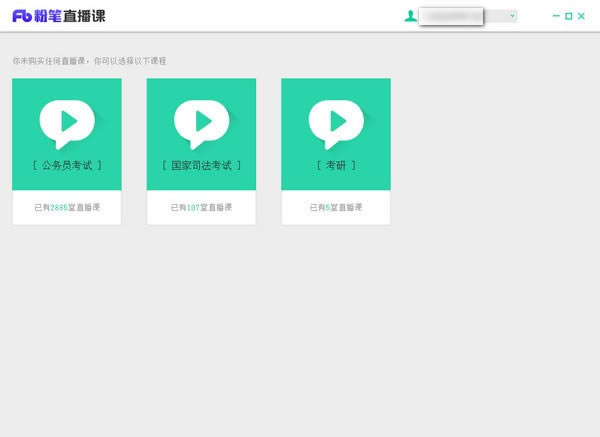
Task: Expand the account dropdown arrow
Action: [x=512, y=16]
